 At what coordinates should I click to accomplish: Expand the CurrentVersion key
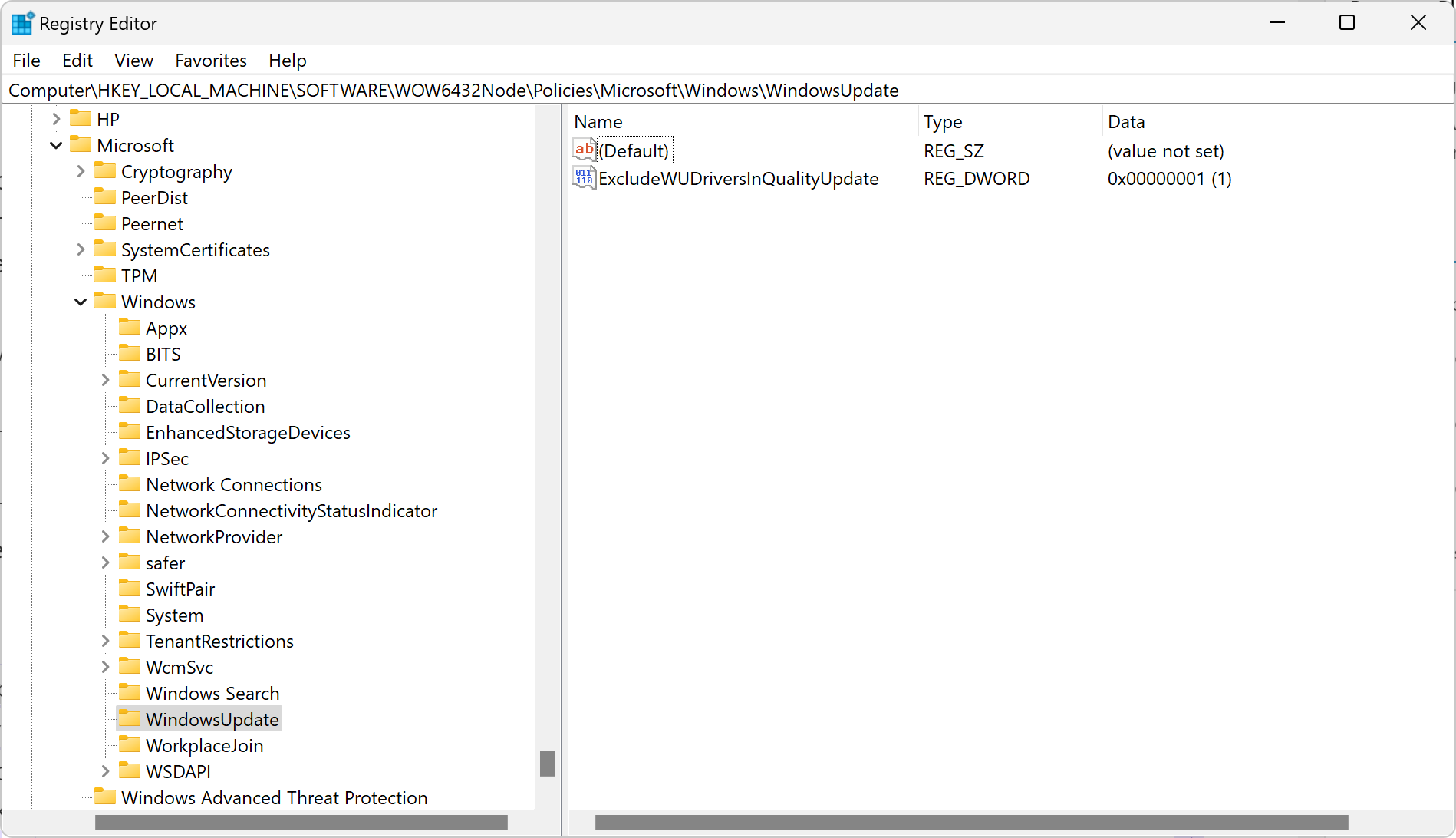point(105,379)
